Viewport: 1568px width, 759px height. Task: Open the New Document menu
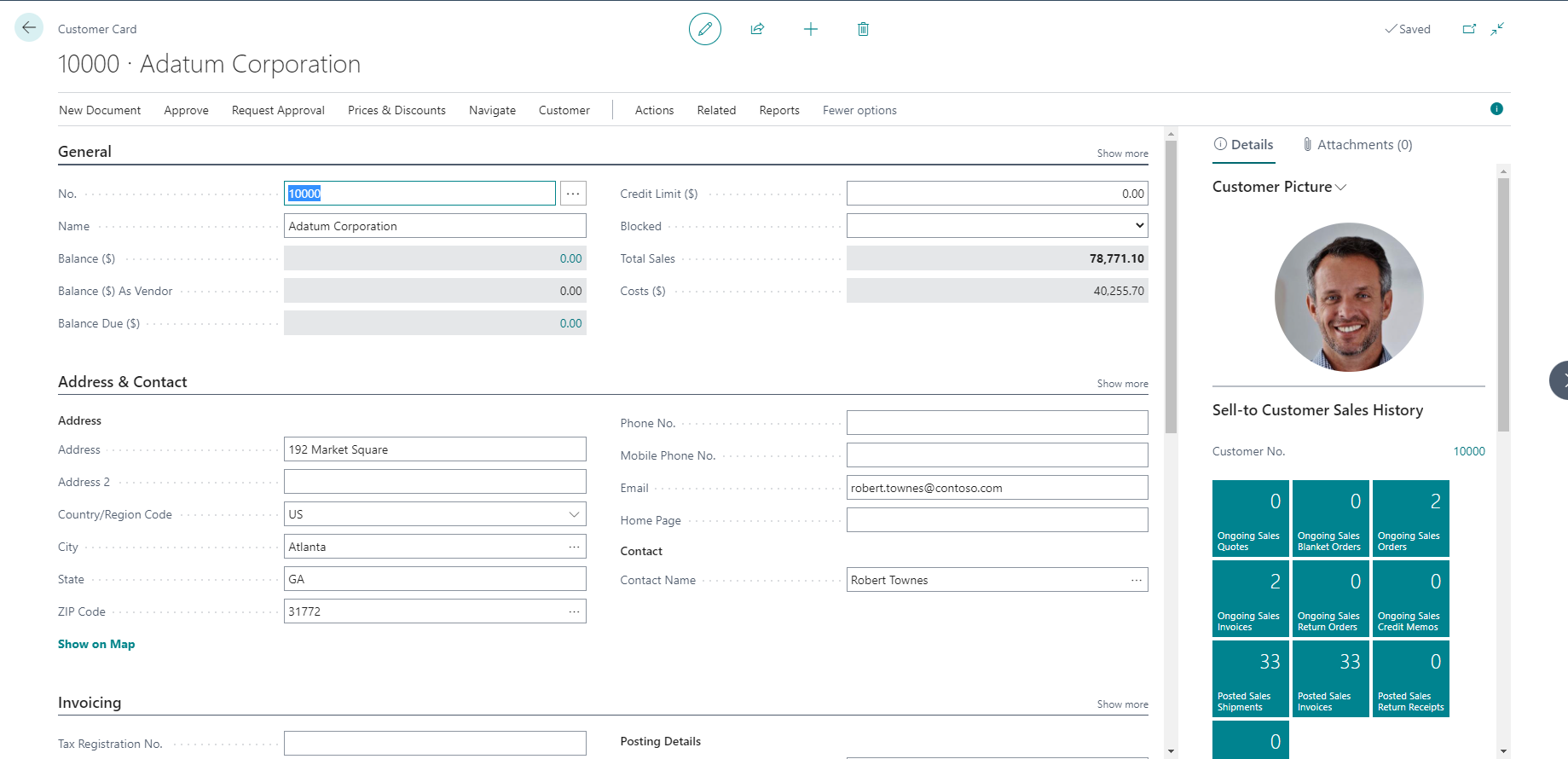100,110
